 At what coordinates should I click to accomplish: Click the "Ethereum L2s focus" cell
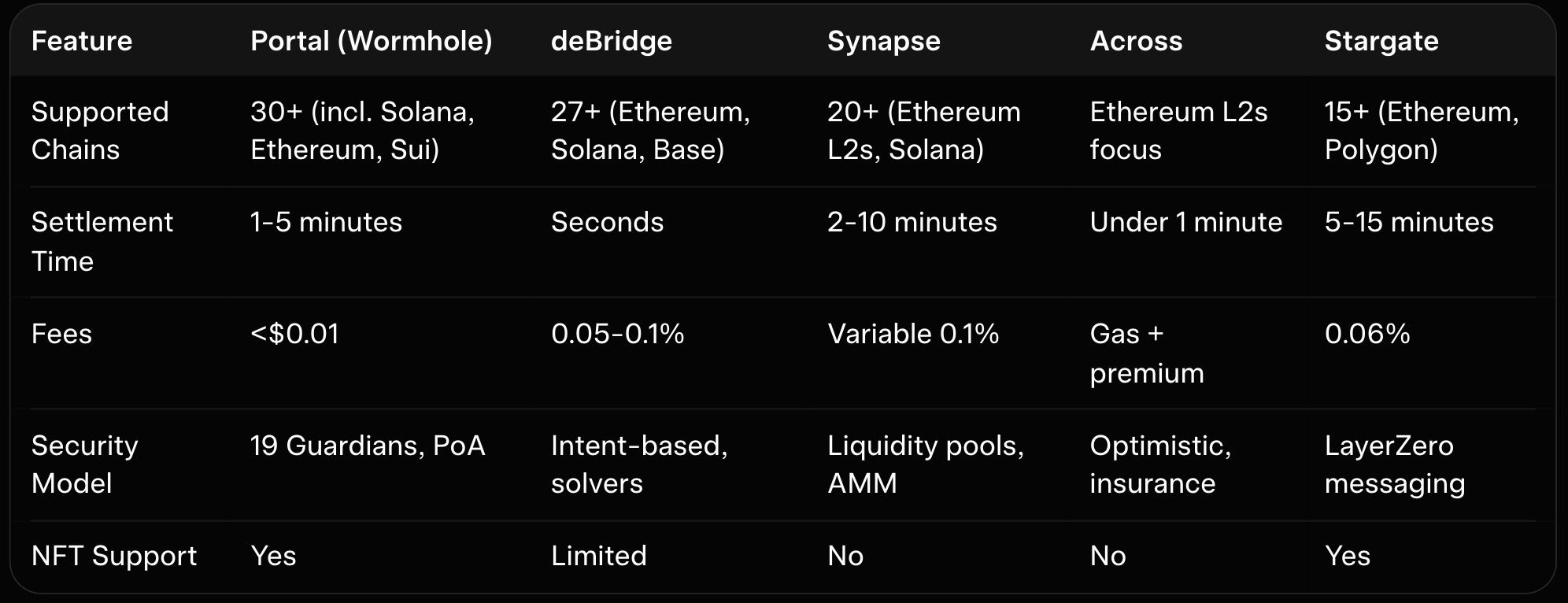[x=1178, y=131]
